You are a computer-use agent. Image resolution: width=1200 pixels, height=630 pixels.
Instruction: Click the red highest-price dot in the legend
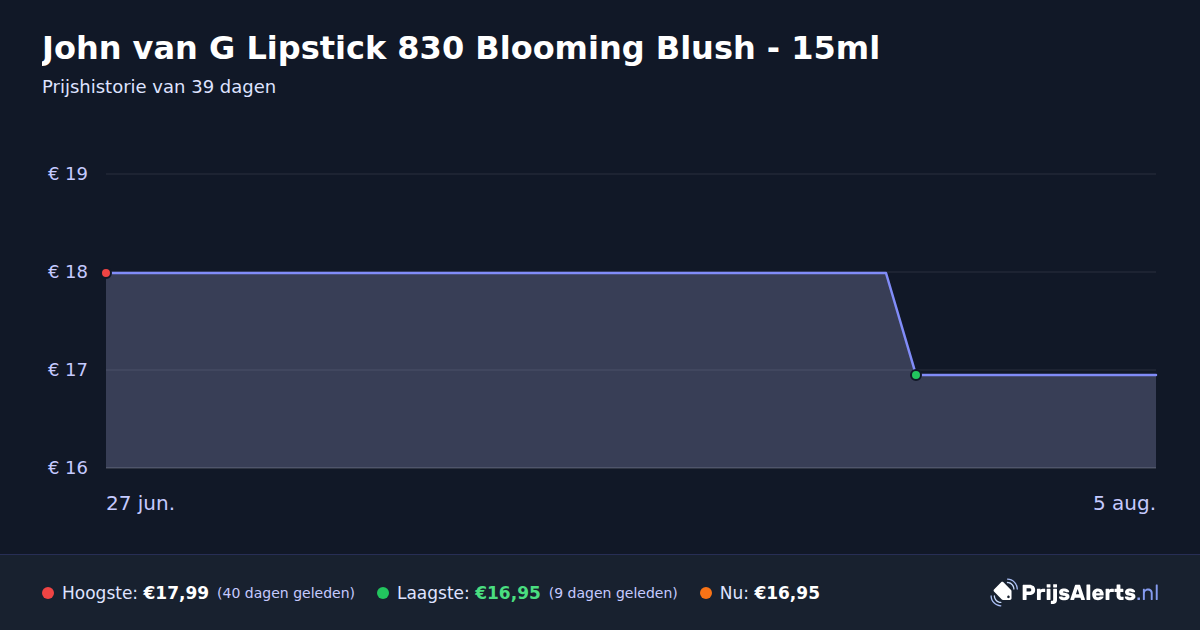pos(48,593)
